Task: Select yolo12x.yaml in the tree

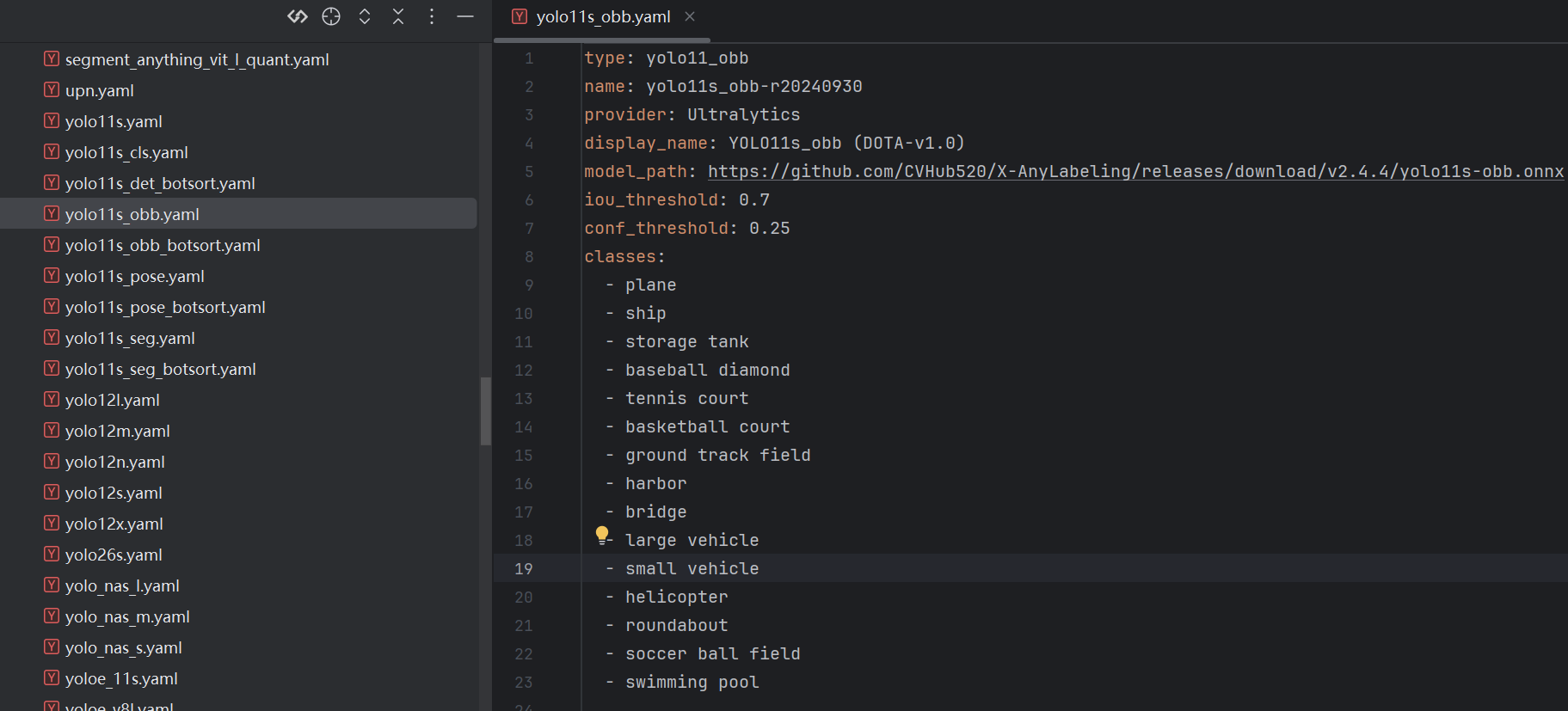Action: point(114,524)
